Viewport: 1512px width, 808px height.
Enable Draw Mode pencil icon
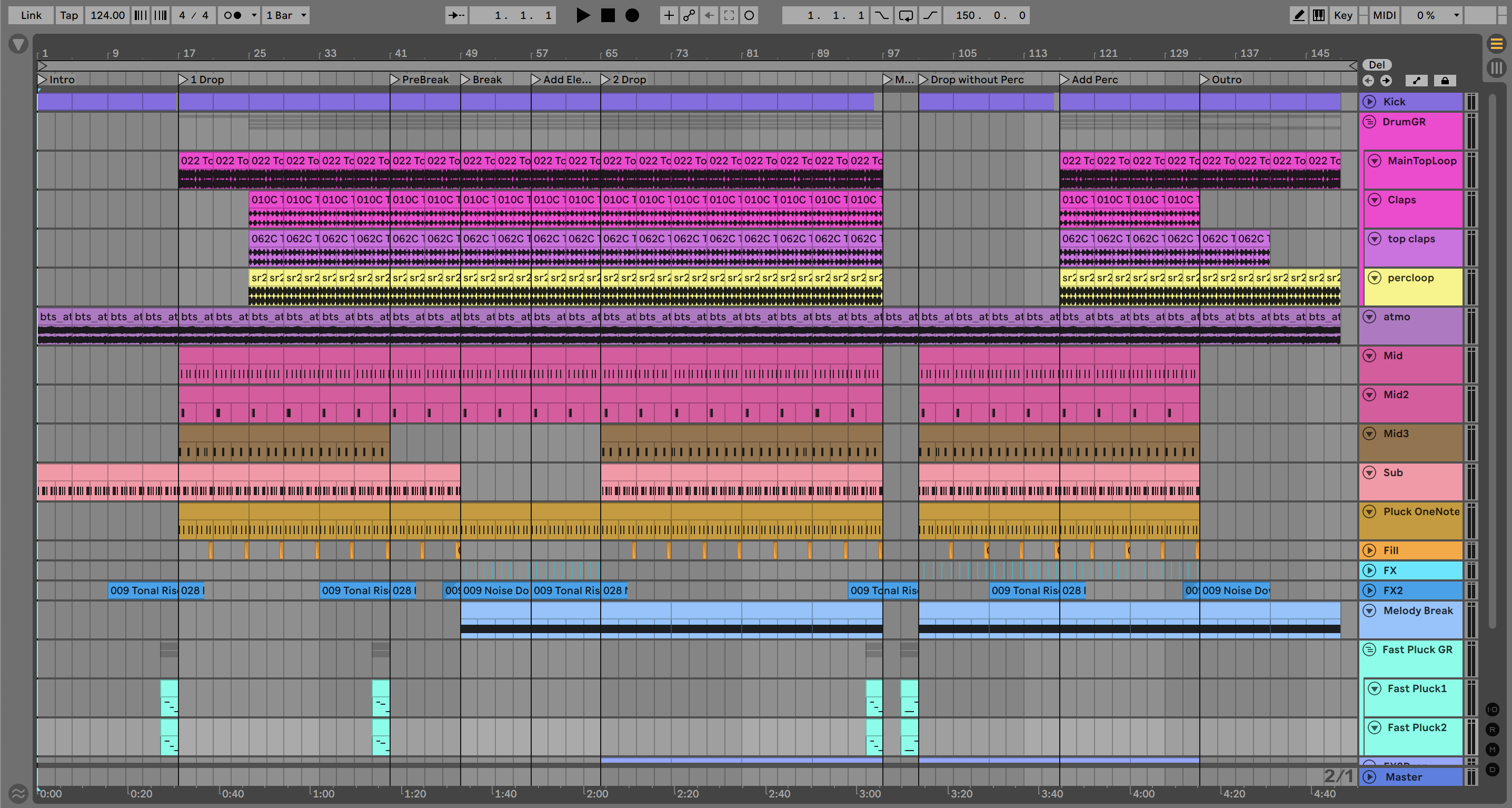(1298, 15)
